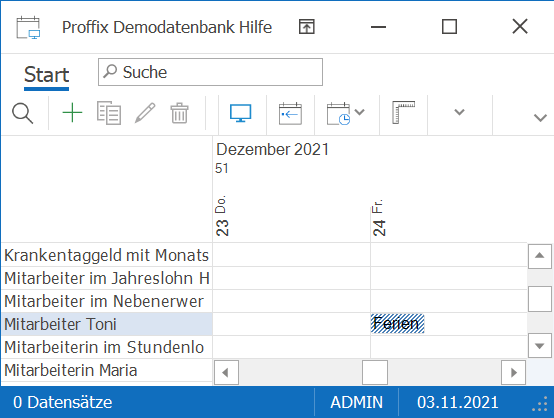Select row Mitarbeiterin im Stundenlo
The image size is (554, 418).
pyautogui.click(x=106, y=347)
